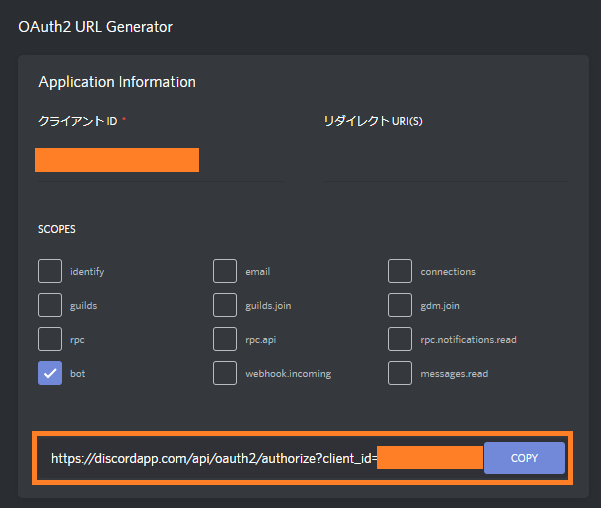The height and width of the screenshot is (508, 601).
Task: Click the SCOPES section label
Action: (57, 229)
